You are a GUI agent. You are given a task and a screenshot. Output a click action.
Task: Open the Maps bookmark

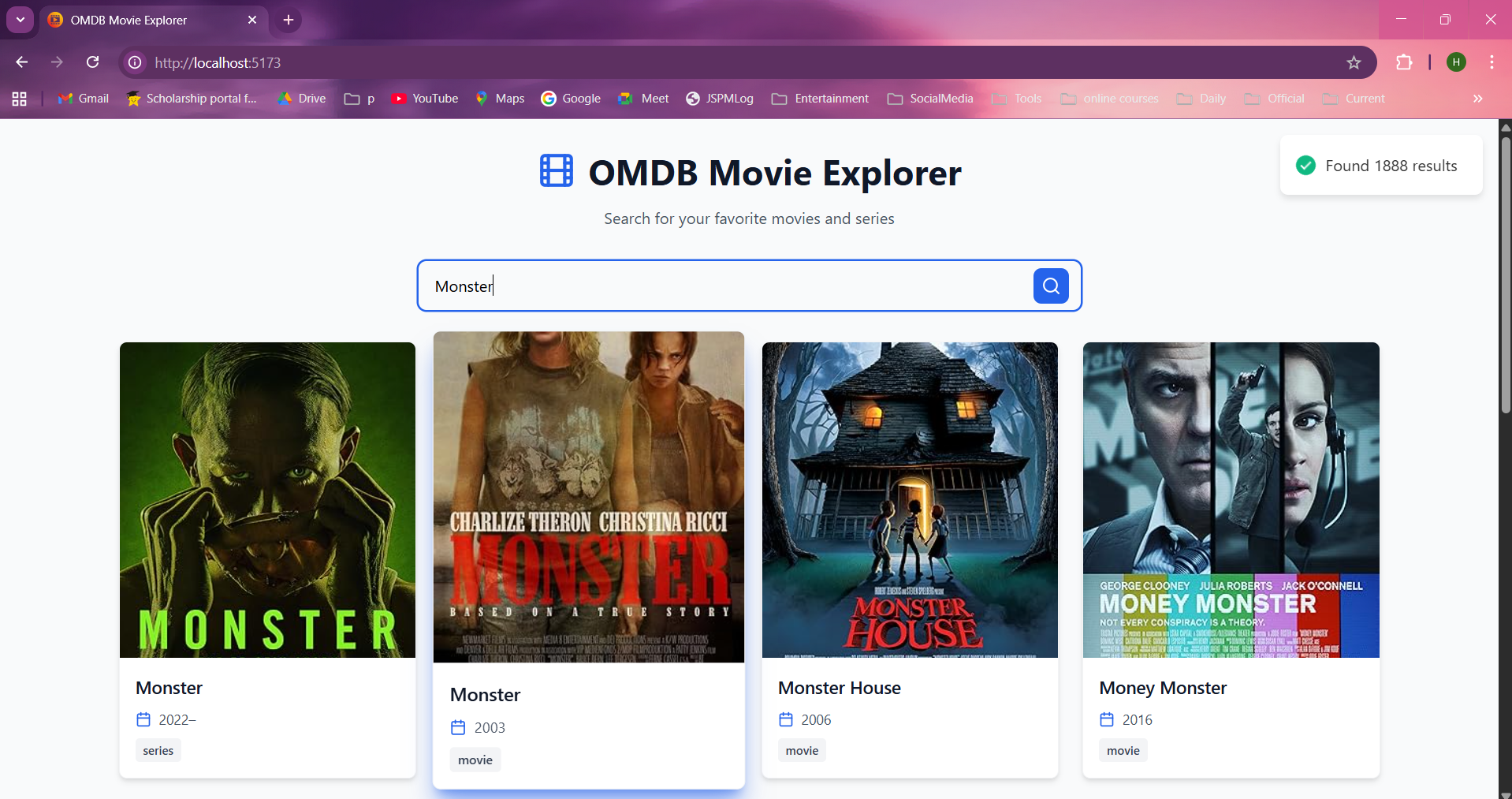[x=500, y=99]
